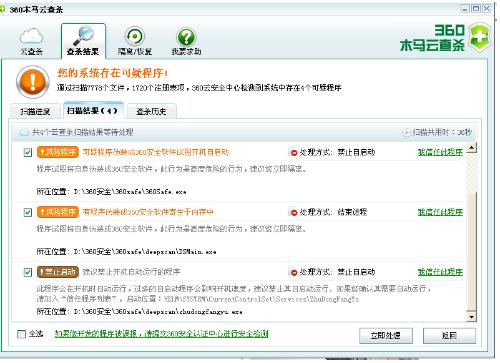
Task: Open the green false-report certification link
Action: pyautogui.click(x=161, y=334)
